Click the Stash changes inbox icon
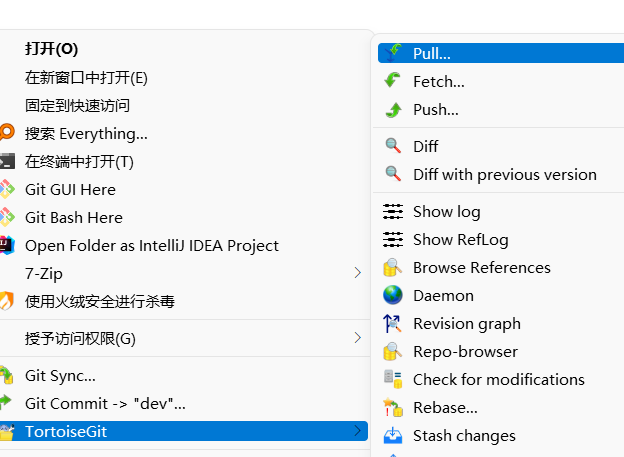 393,436
